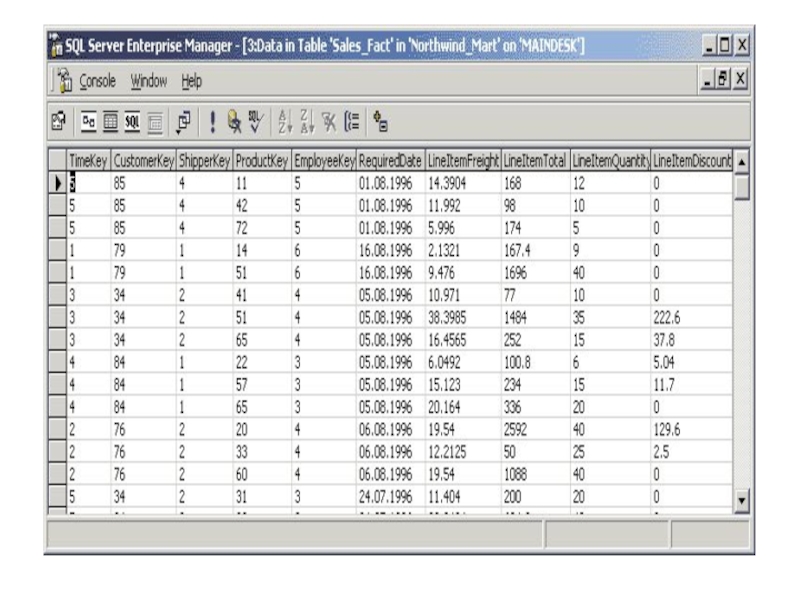Minimize the inner document window
The image size is (800, 600).
click(707, 79)
